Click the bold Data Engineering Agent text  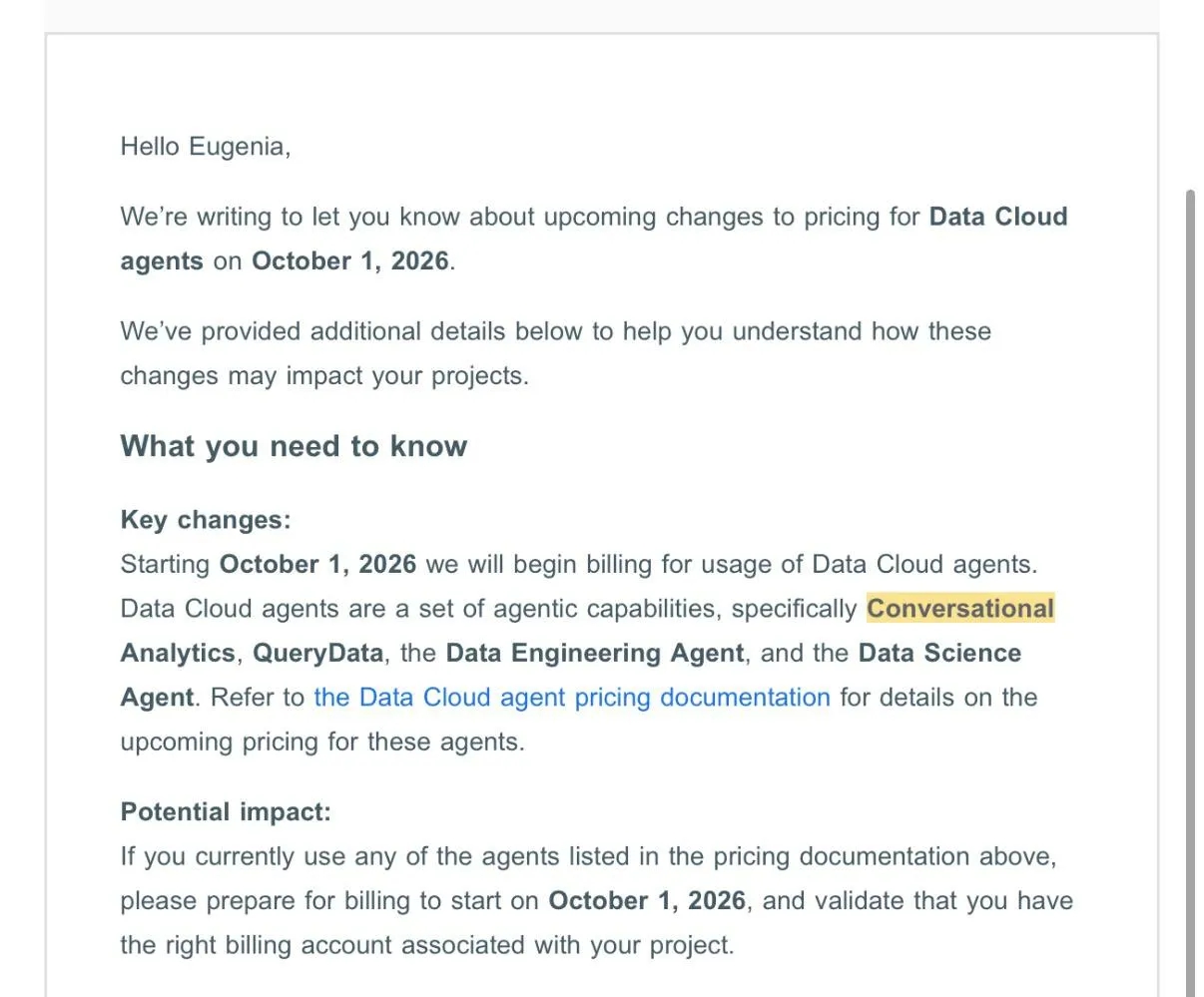tap(595, 654)
